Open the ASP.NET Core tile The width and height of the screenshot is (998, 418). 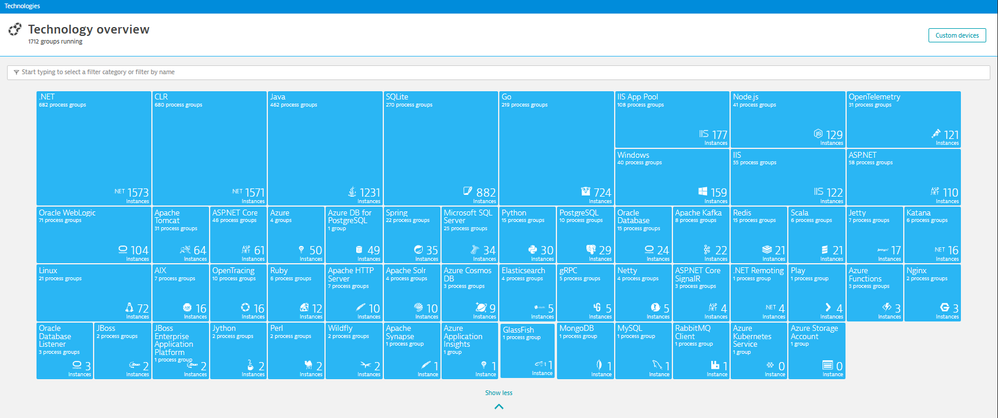pyautogui.click(x=238, y=235)
